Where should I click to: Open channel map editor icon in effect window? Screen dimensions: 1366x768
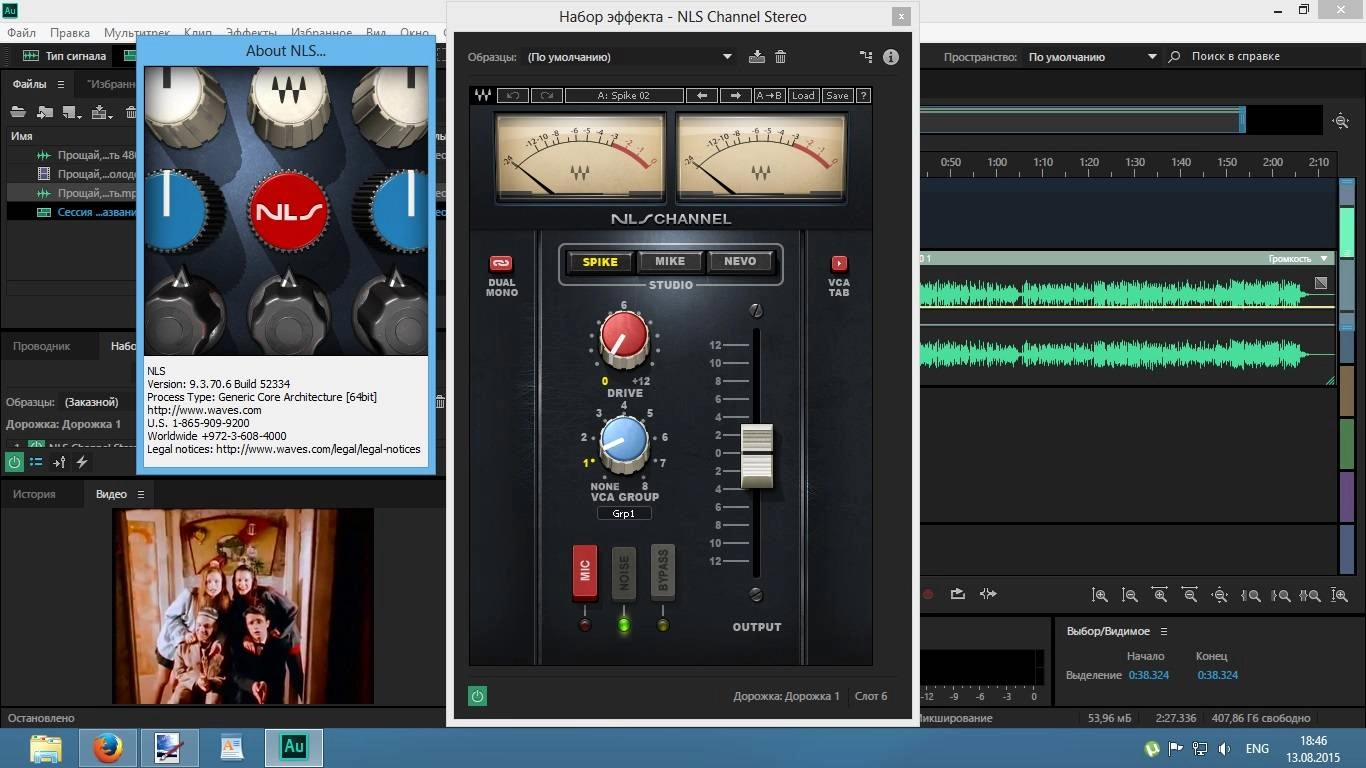866,57
